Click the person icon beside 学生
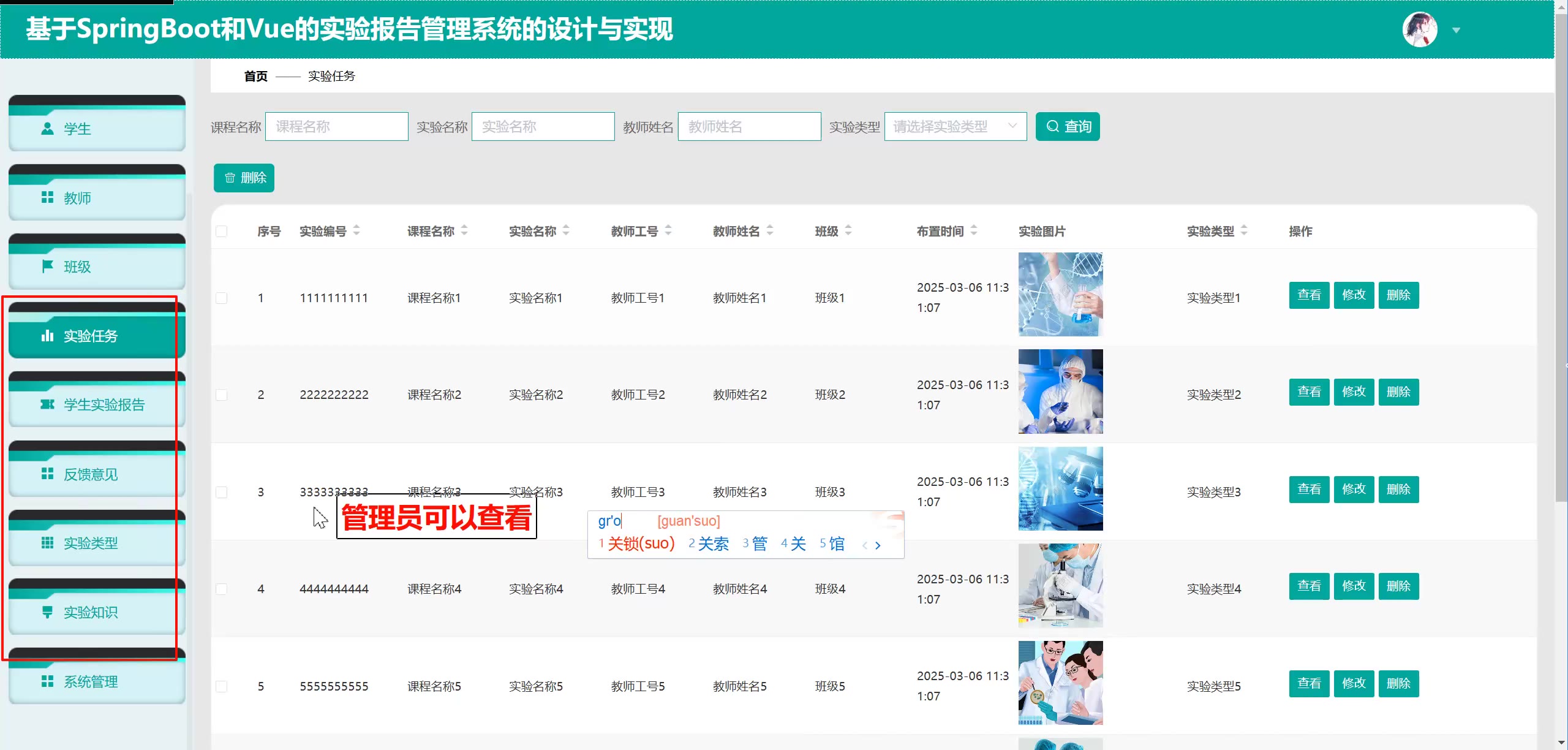This screenshot has width=1568, height=750. pos(47,129)
